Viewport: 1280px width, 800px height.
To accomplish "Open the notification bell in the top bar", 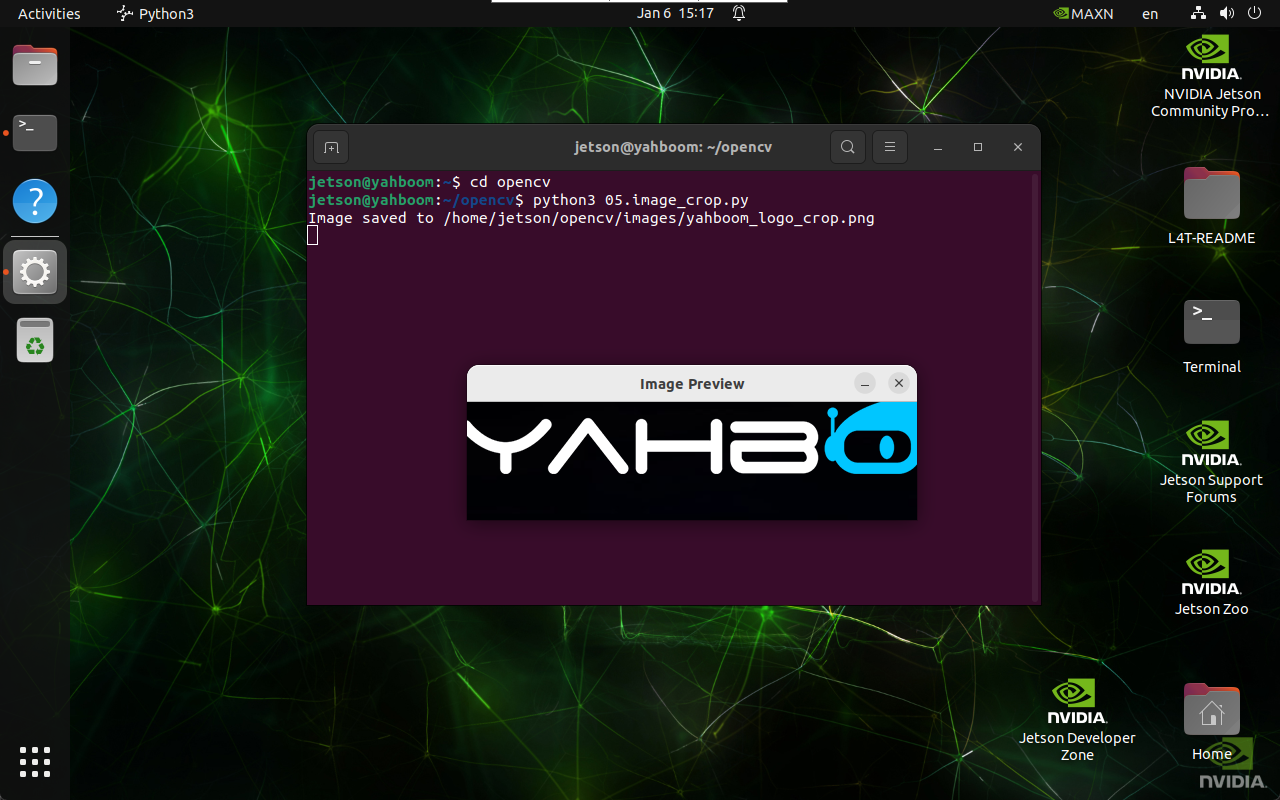I will [x=739, y=13].
